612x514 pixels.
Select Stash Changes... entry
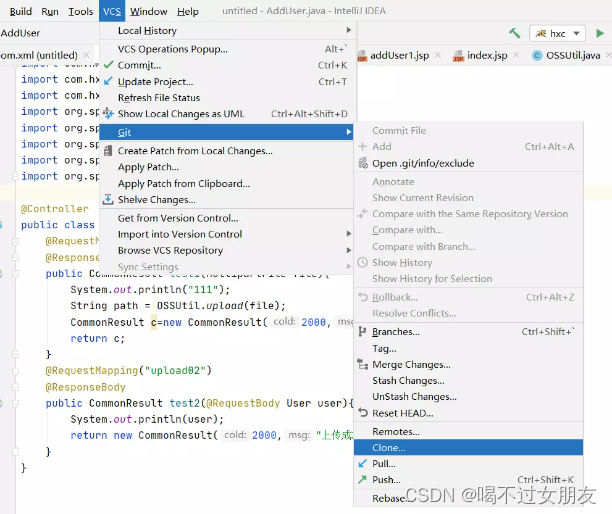click(468, 380)
